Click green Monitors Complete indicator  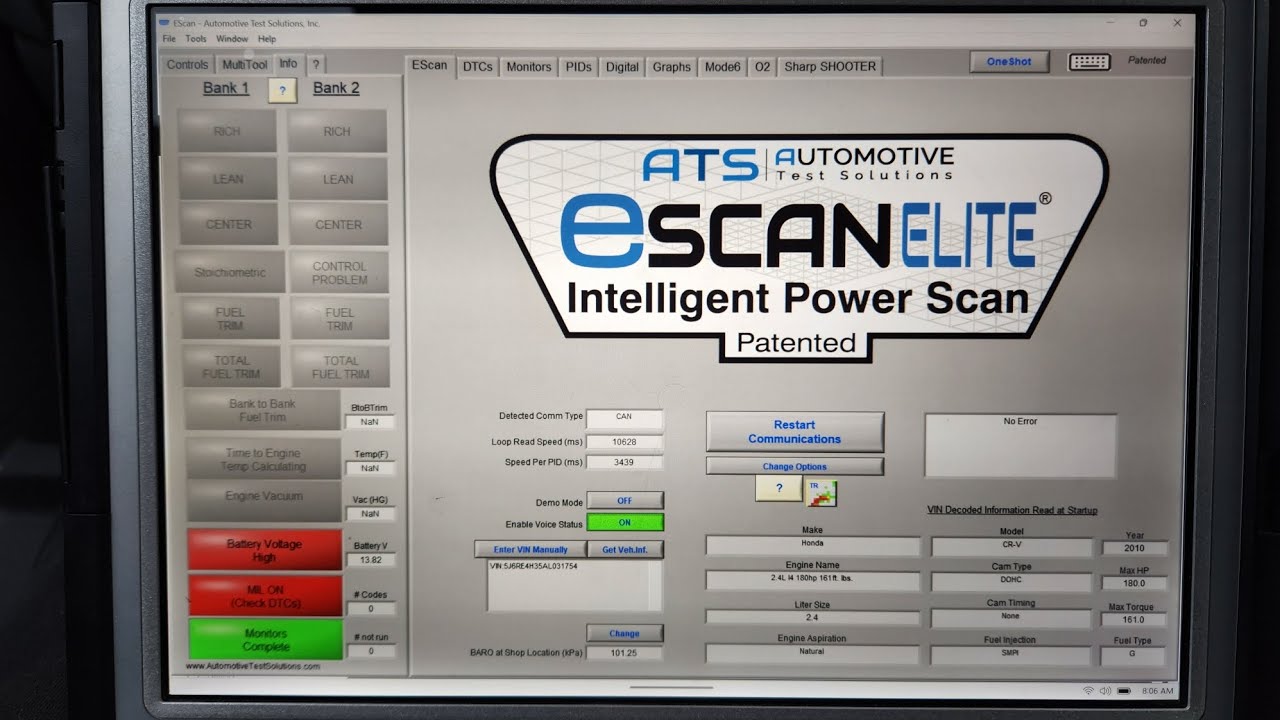coord(266,640)
